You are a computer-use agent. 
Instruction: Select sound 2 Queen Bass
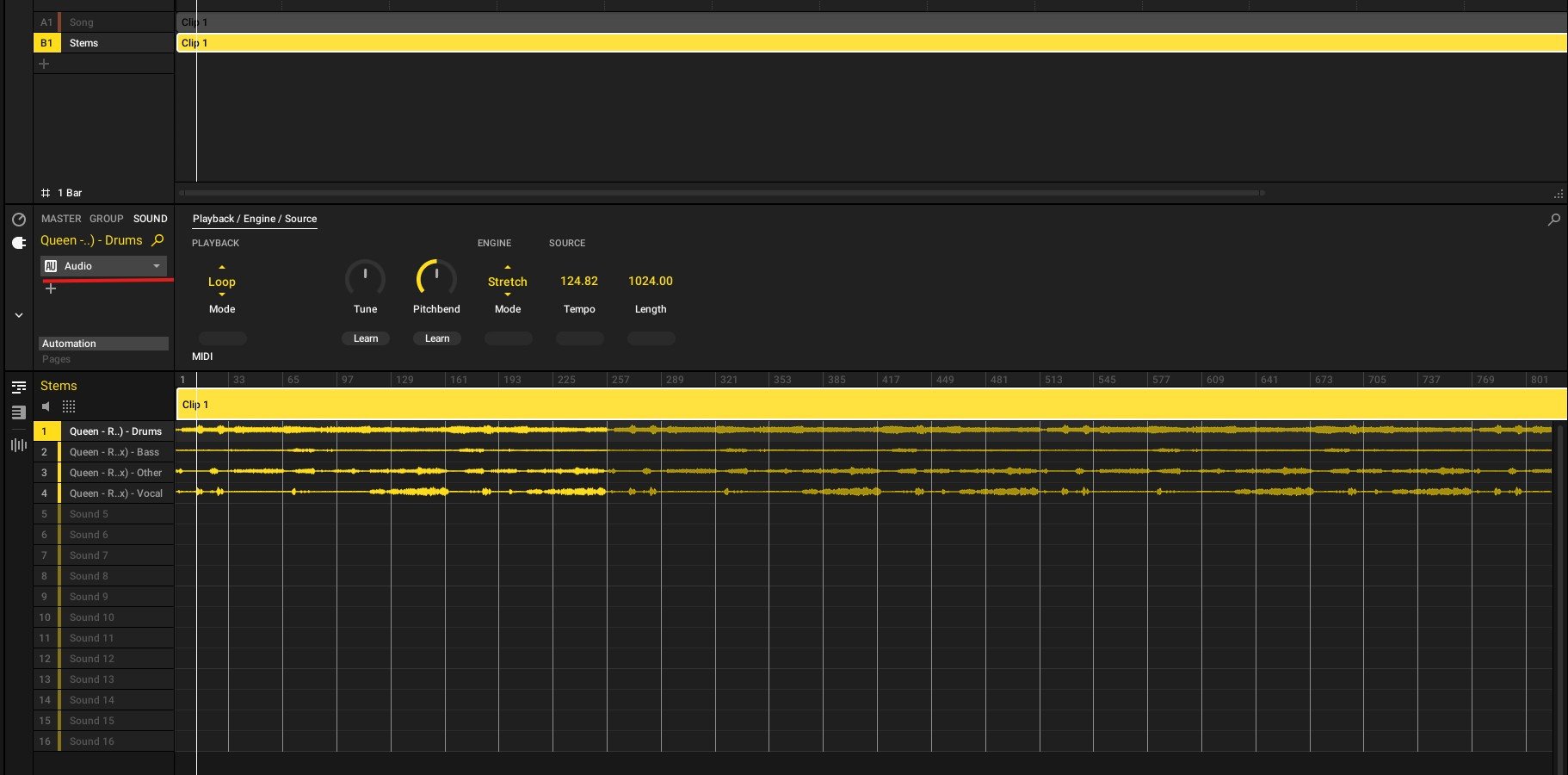coord(103,452)
